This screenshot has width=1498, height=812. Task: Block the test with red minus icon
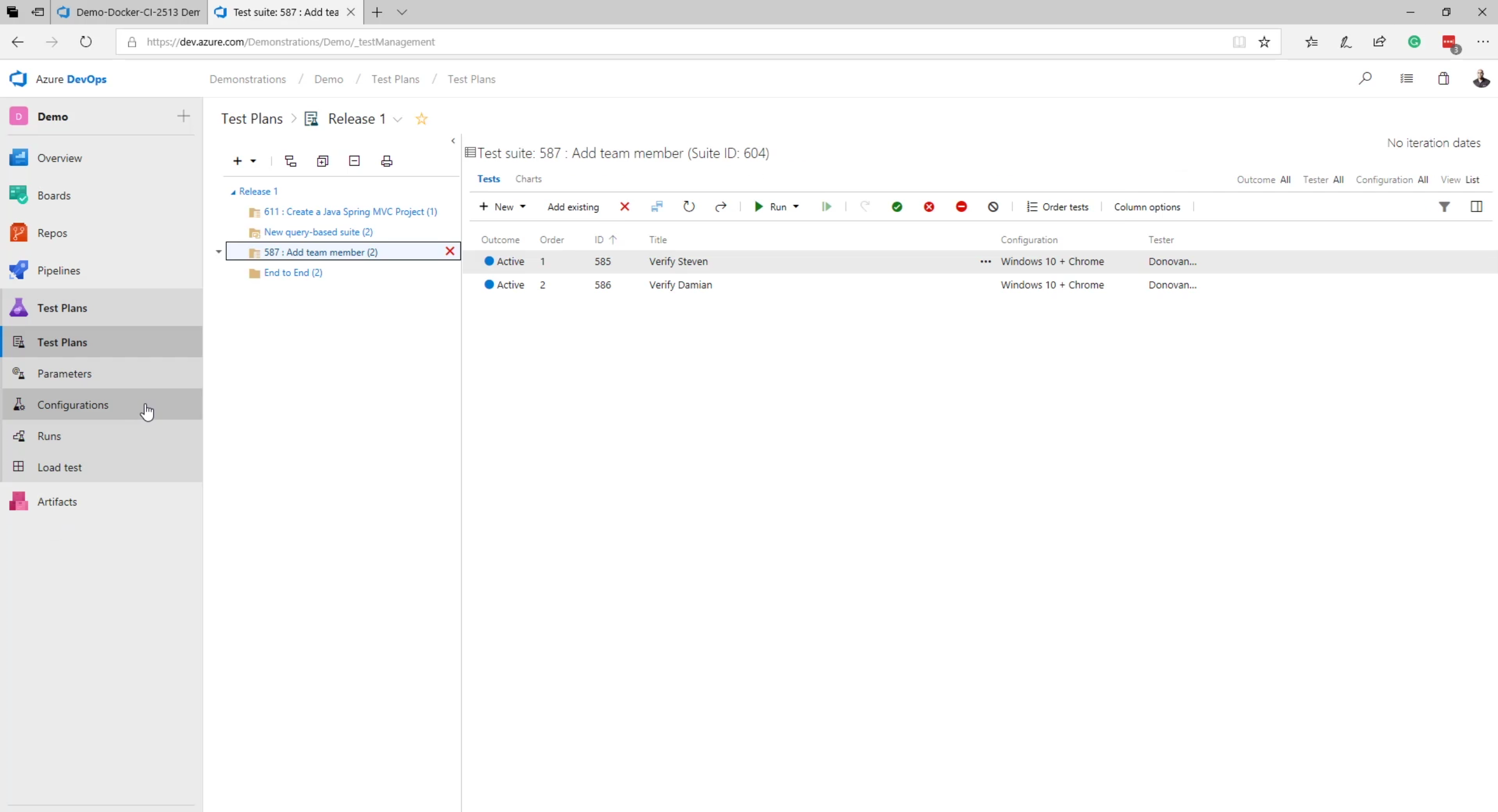coord(961,207)
